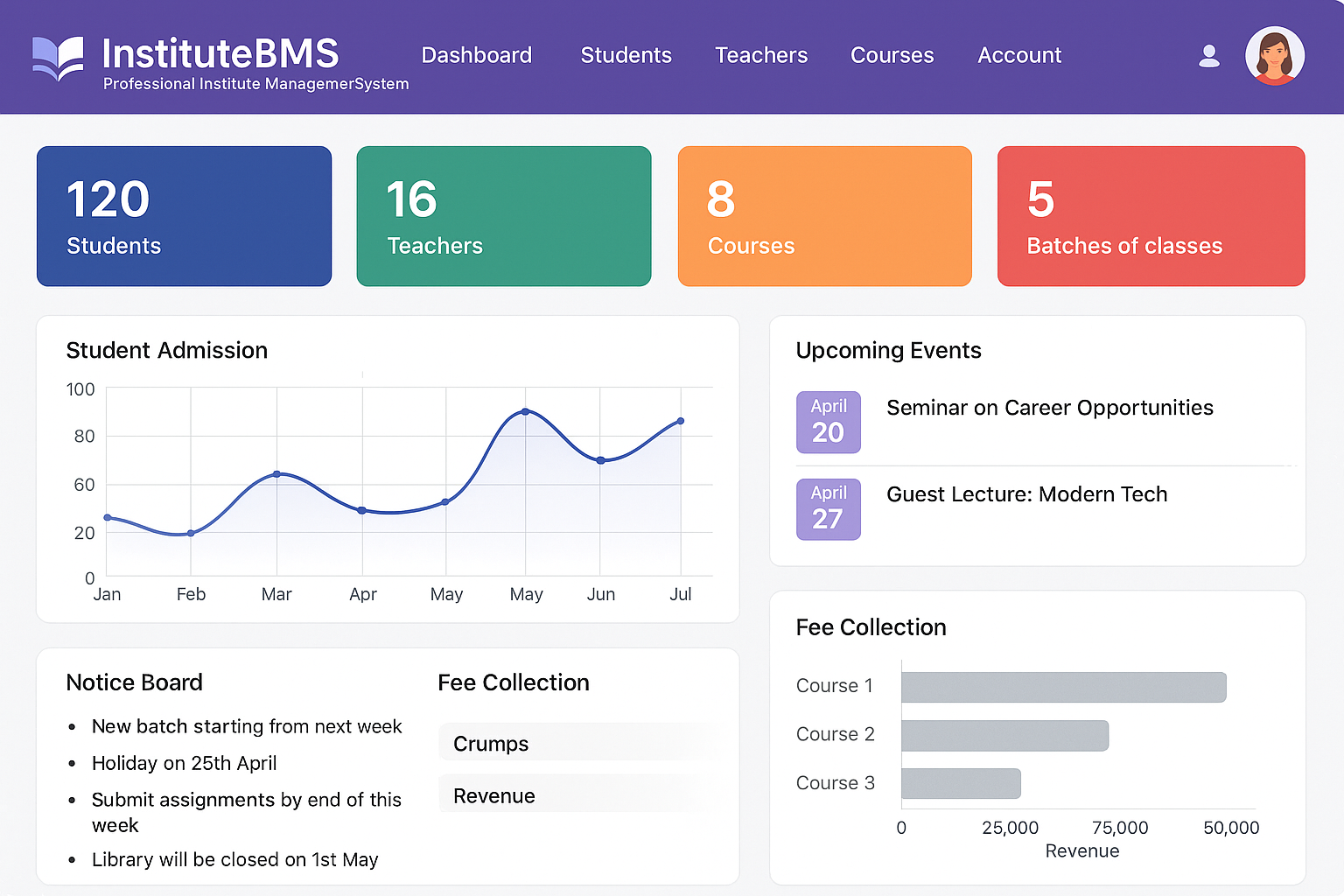Viewport: 1344px width, 896px height.
Task: Click the Mar data point on admission chart
Action: tap(276, 473)
